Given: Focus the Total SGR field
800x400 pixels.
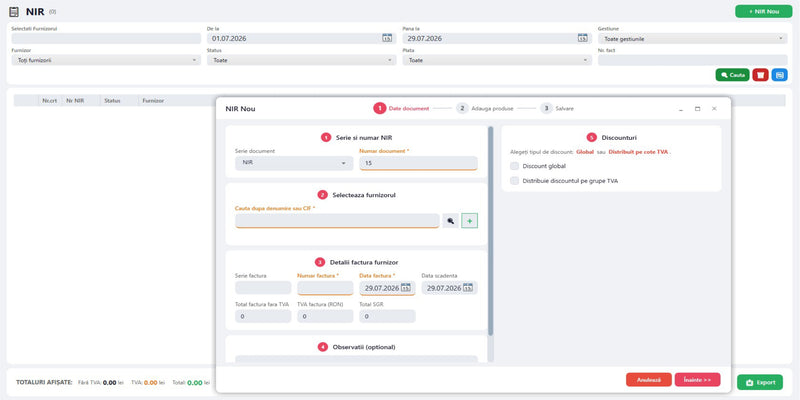Looking at the screenshot, I should click(387, 316).
